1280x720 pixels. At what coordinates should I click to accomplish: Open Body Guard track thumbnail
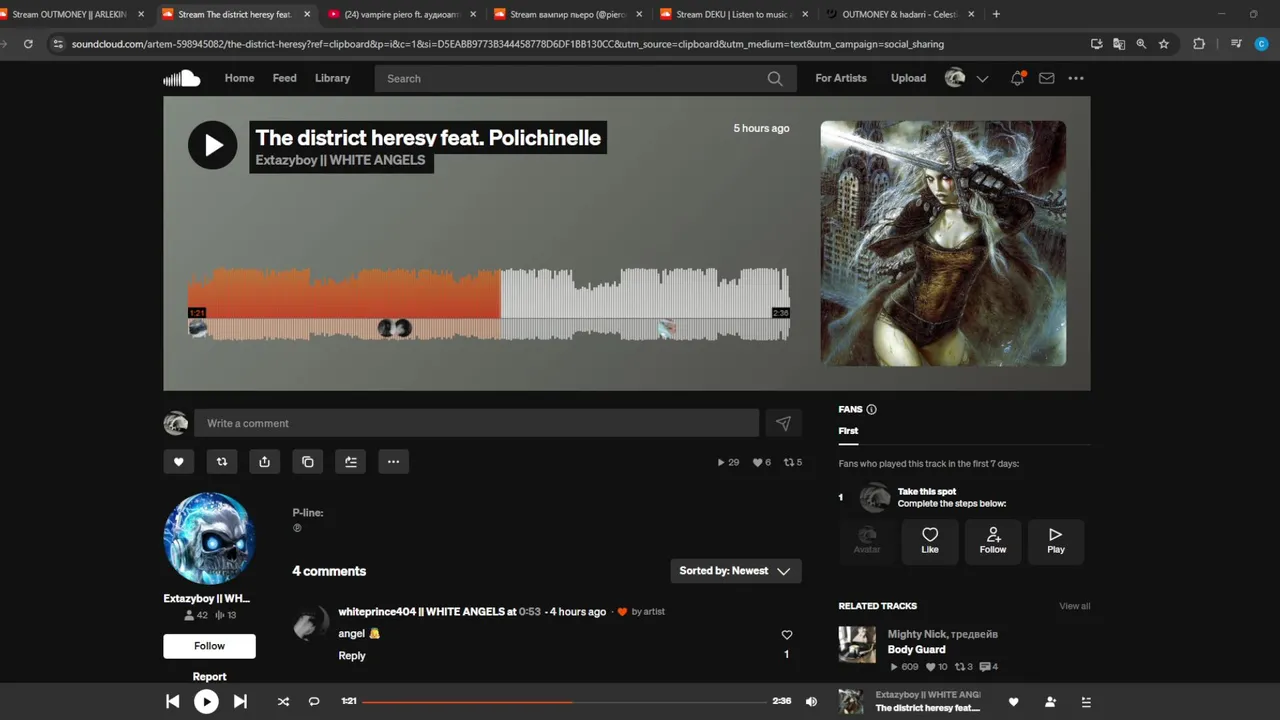point(857,644)
